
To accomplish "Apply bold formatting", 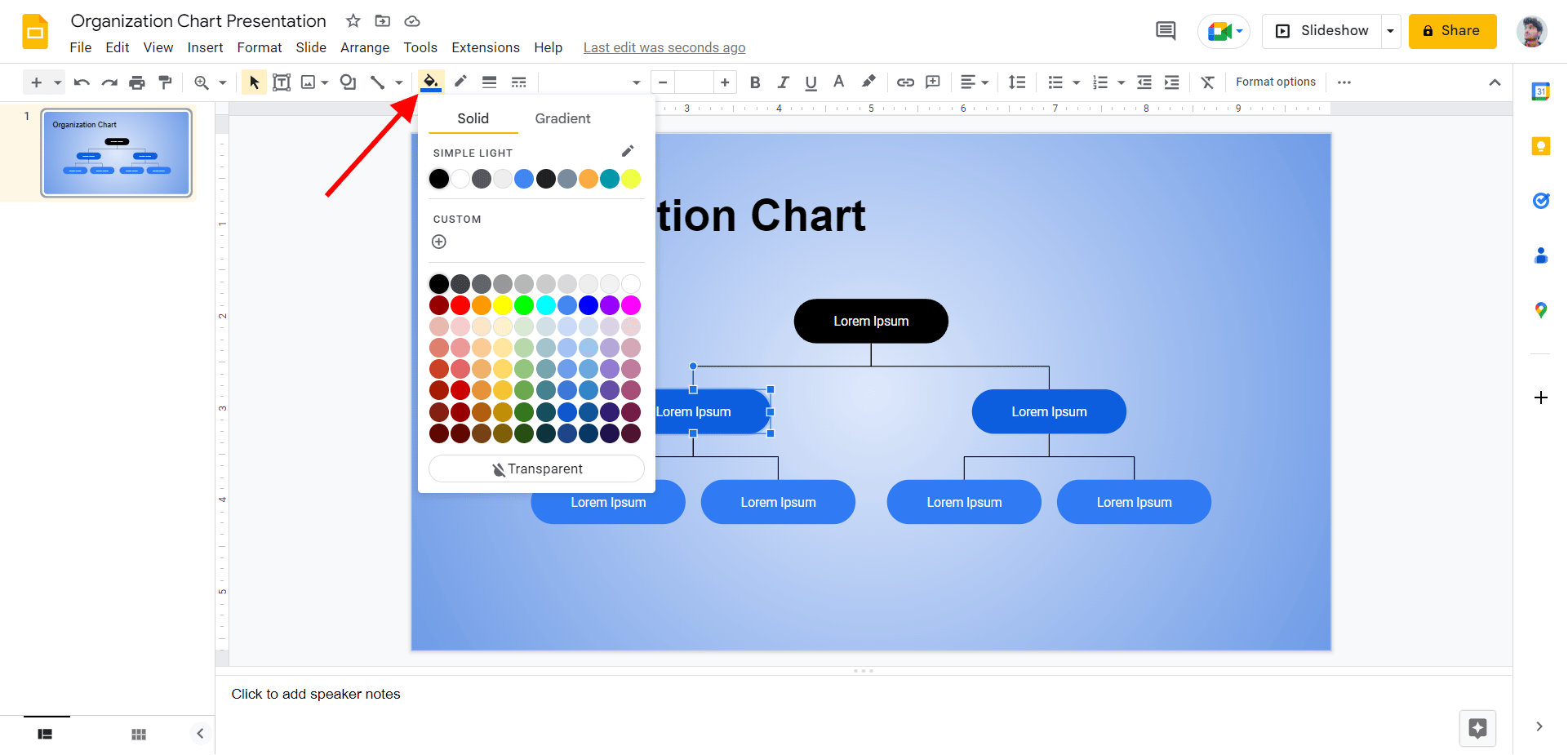I will coord(755,82).
